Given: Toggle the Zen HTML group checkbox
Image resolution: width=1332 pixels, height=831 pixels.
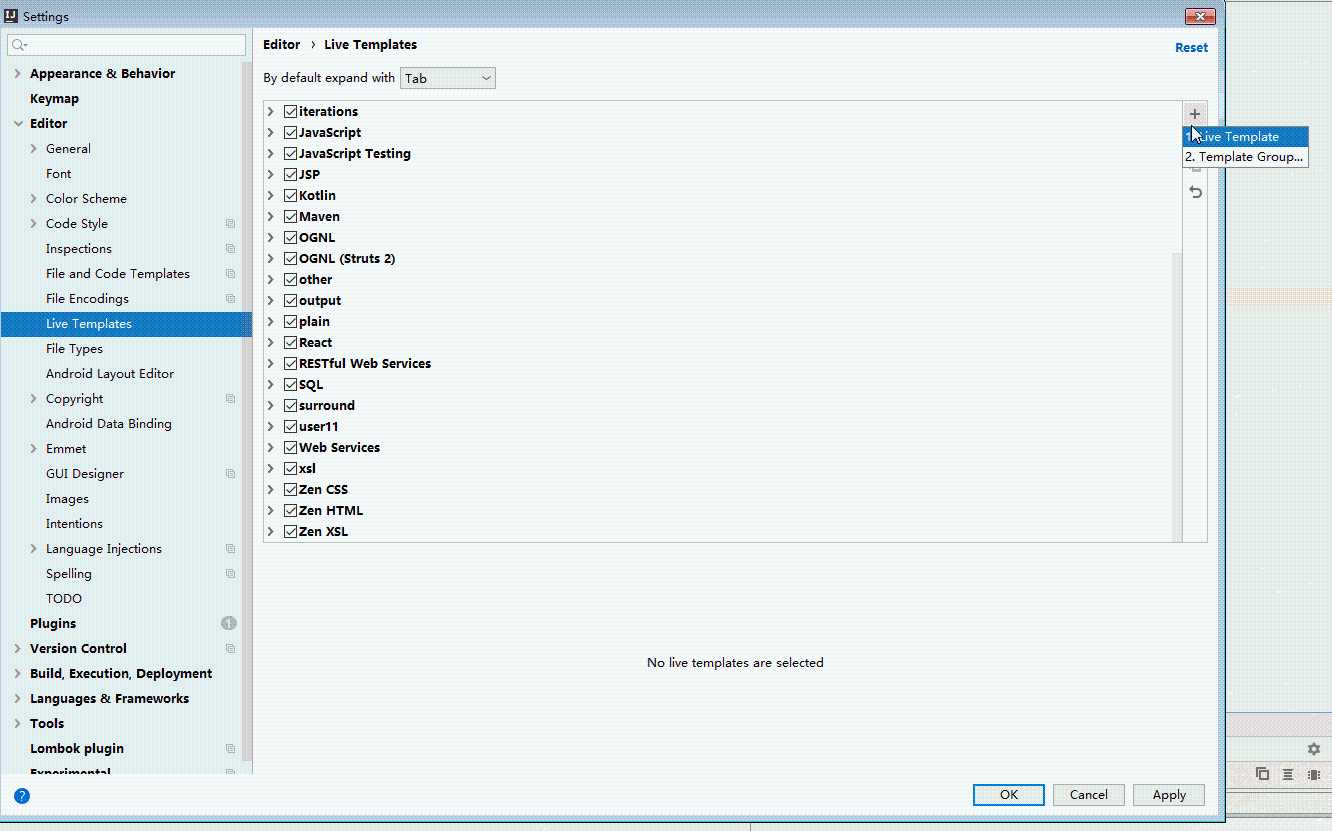Looking at the screenshot, I should coord(290,510).
